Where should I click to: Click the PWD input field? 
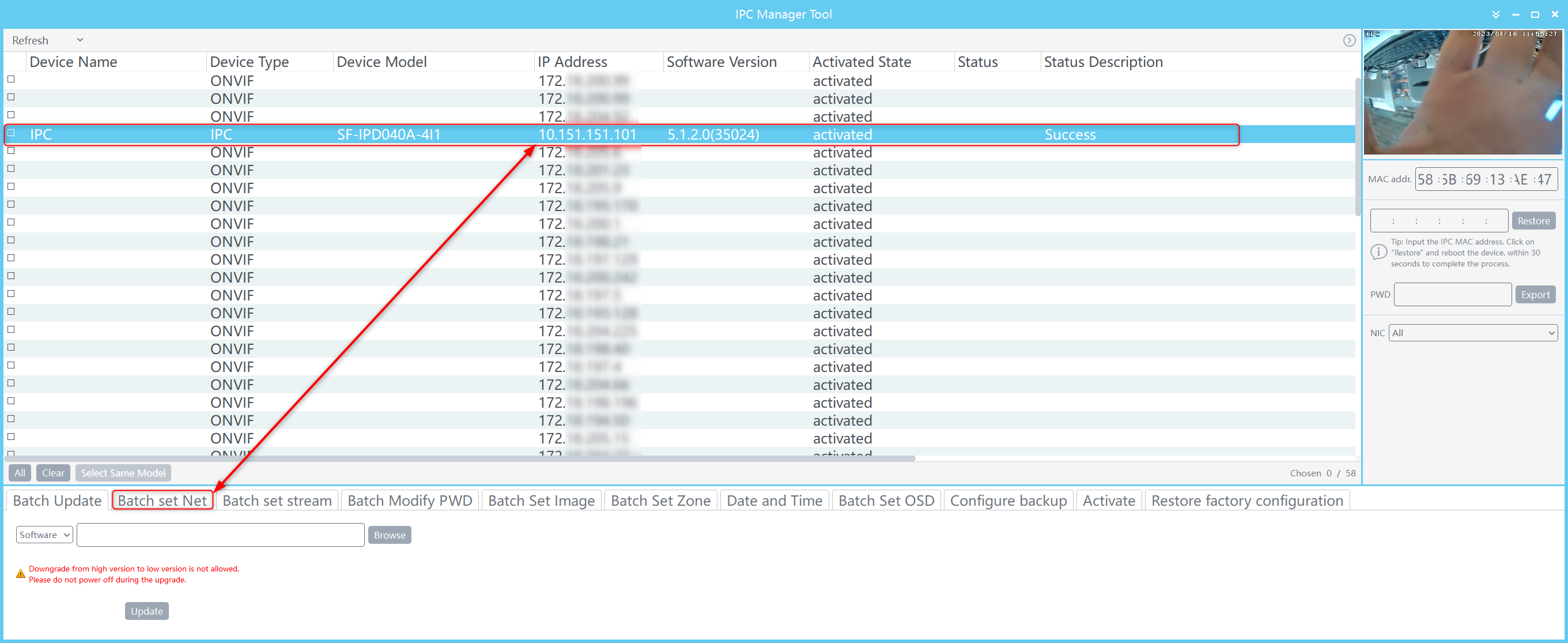point(1452,295)
